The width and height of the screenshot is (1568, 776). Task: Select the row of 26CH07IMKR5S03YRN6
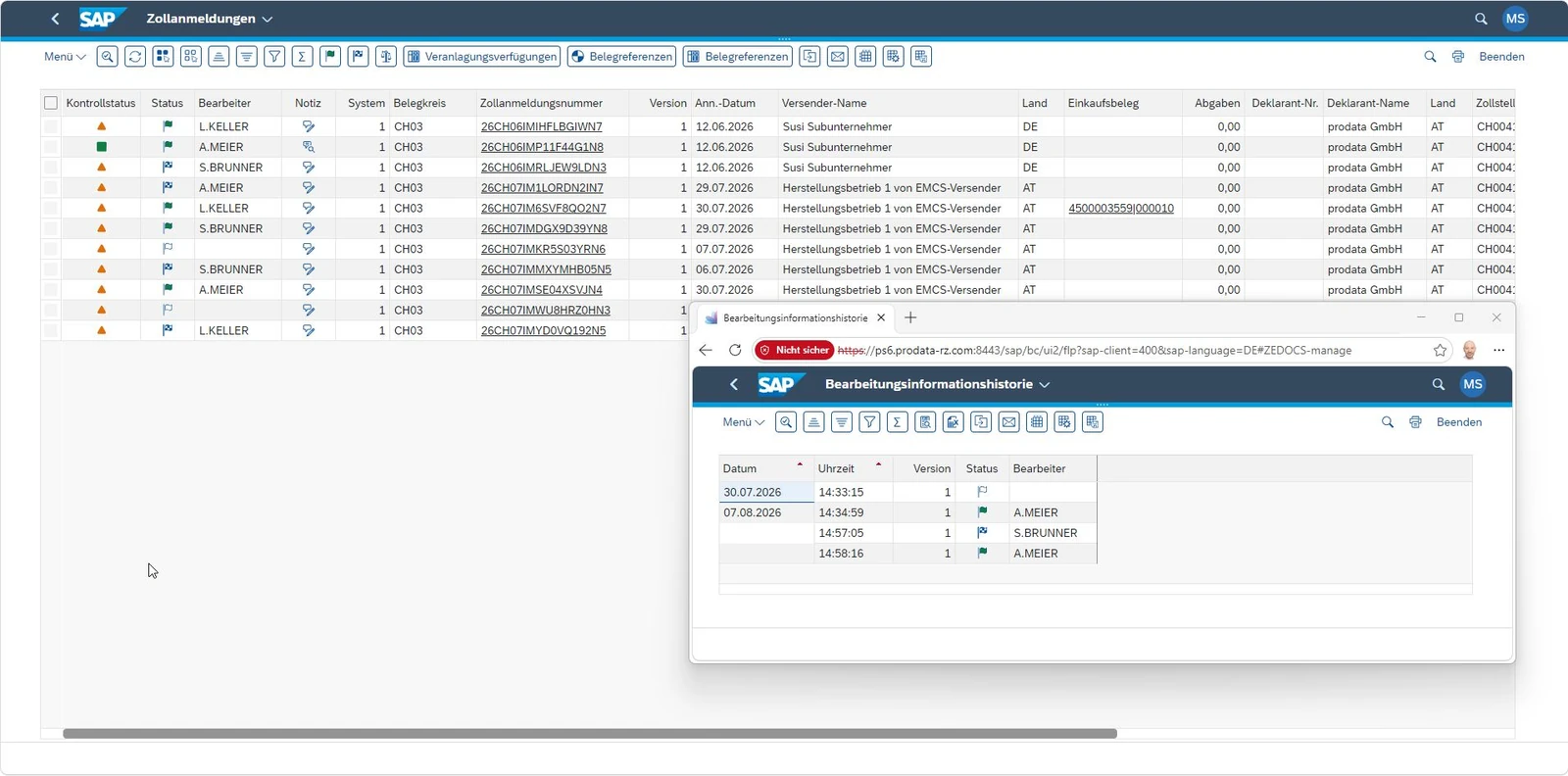click(x=51, y=249)
